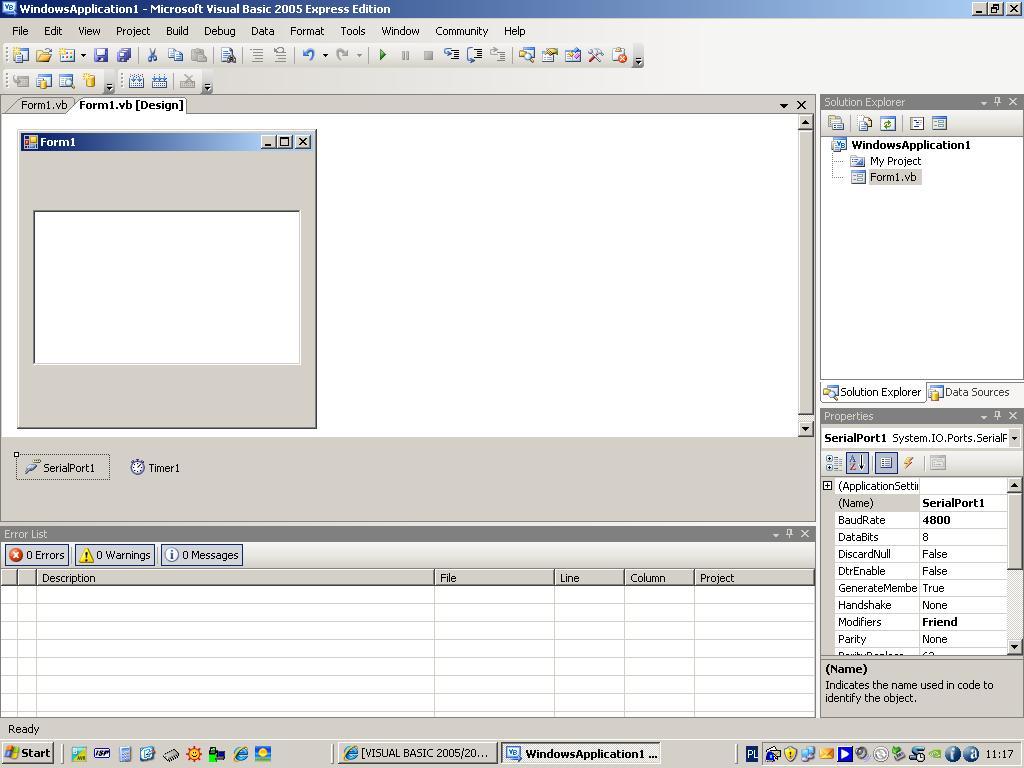The image size is (1024, 768).
Task: Show Events via lightning bolt in Properties
Action: point(908,462)
